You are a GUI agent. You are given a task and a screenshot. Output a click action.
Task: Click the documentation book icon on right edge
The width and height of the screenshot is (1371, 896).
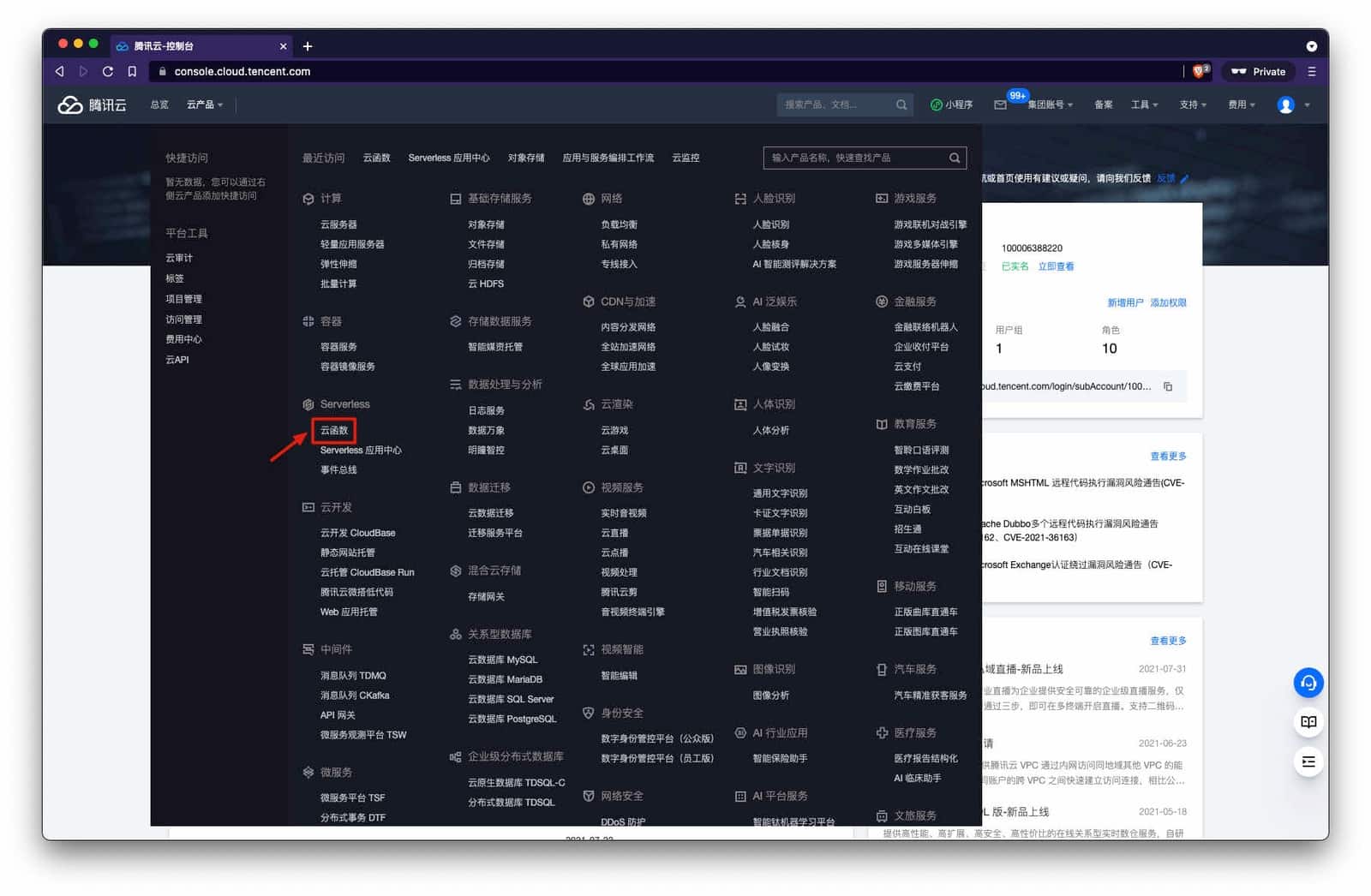pyautogui.click(x=1308, y=722)
